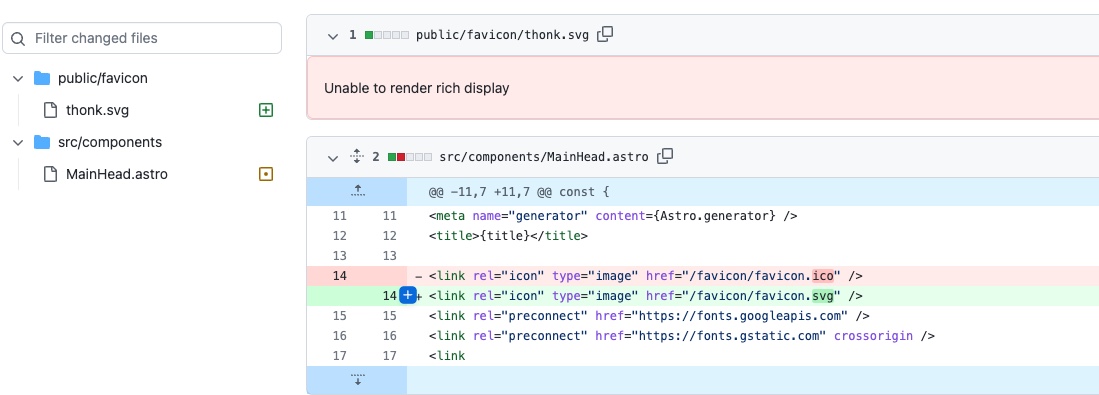Click the diffstat squares for thonk.svg
1099x395 pixels.
(x=387, y=35)
